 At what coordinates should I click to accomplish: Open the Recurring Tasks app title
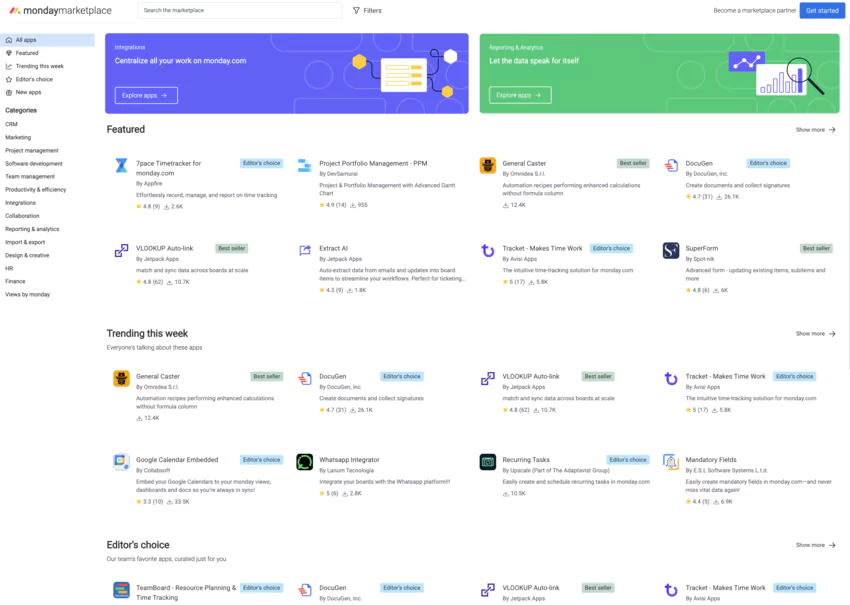click(x=526, y=460)
